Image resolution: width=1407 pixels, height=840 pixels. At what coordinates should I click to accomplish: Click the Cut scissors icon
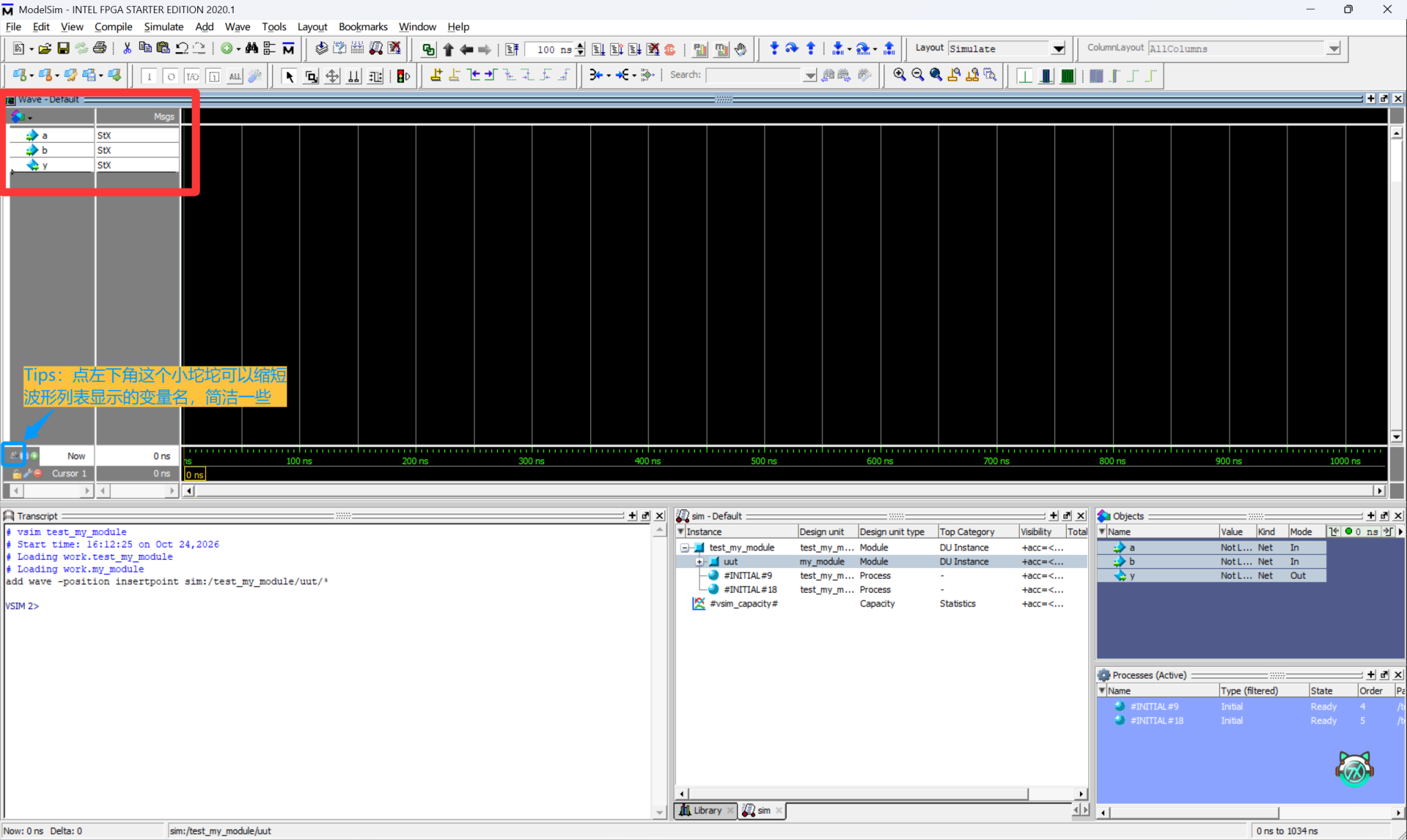click(x=127, y=49)
